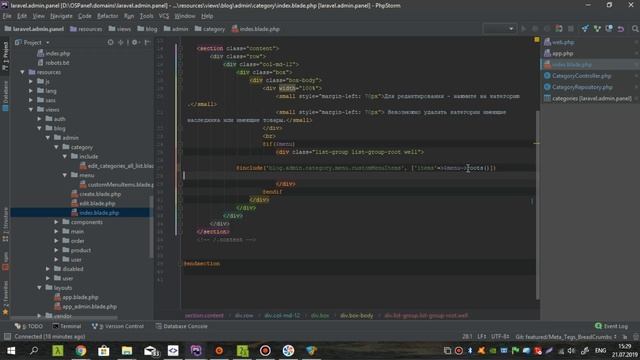This screenshot has height=360, width=640.
Task: Expand the lang folder in tree
Action: coord(31,91)
